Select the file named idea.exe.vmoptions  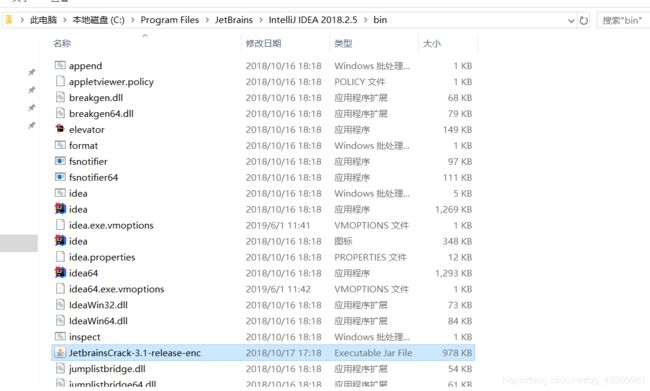click(x=111, y=225)
